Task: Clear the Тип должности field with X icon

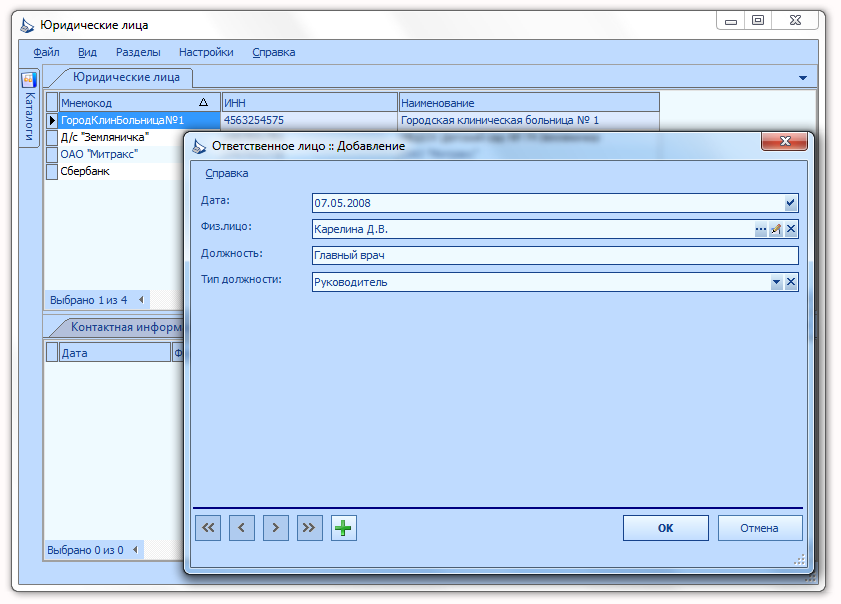Action: [791, 282]
